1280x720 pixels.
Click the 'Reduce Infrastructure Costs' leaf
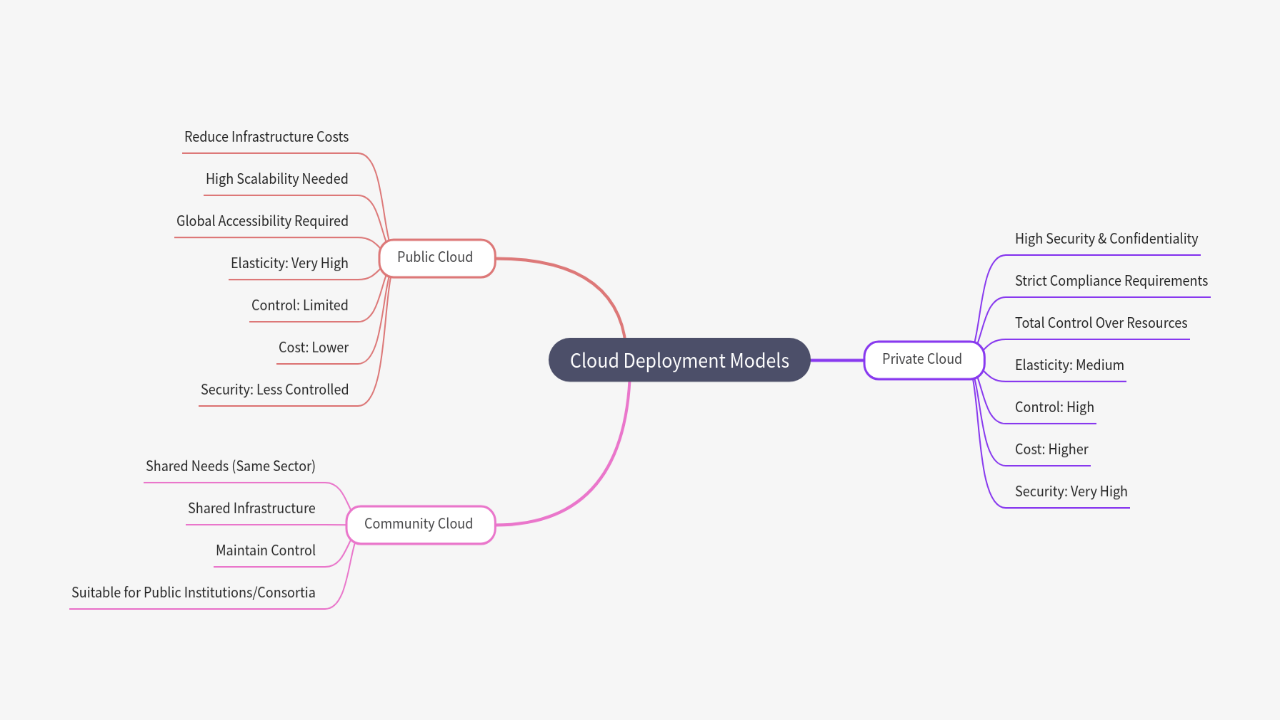click(x=266, y=137)
